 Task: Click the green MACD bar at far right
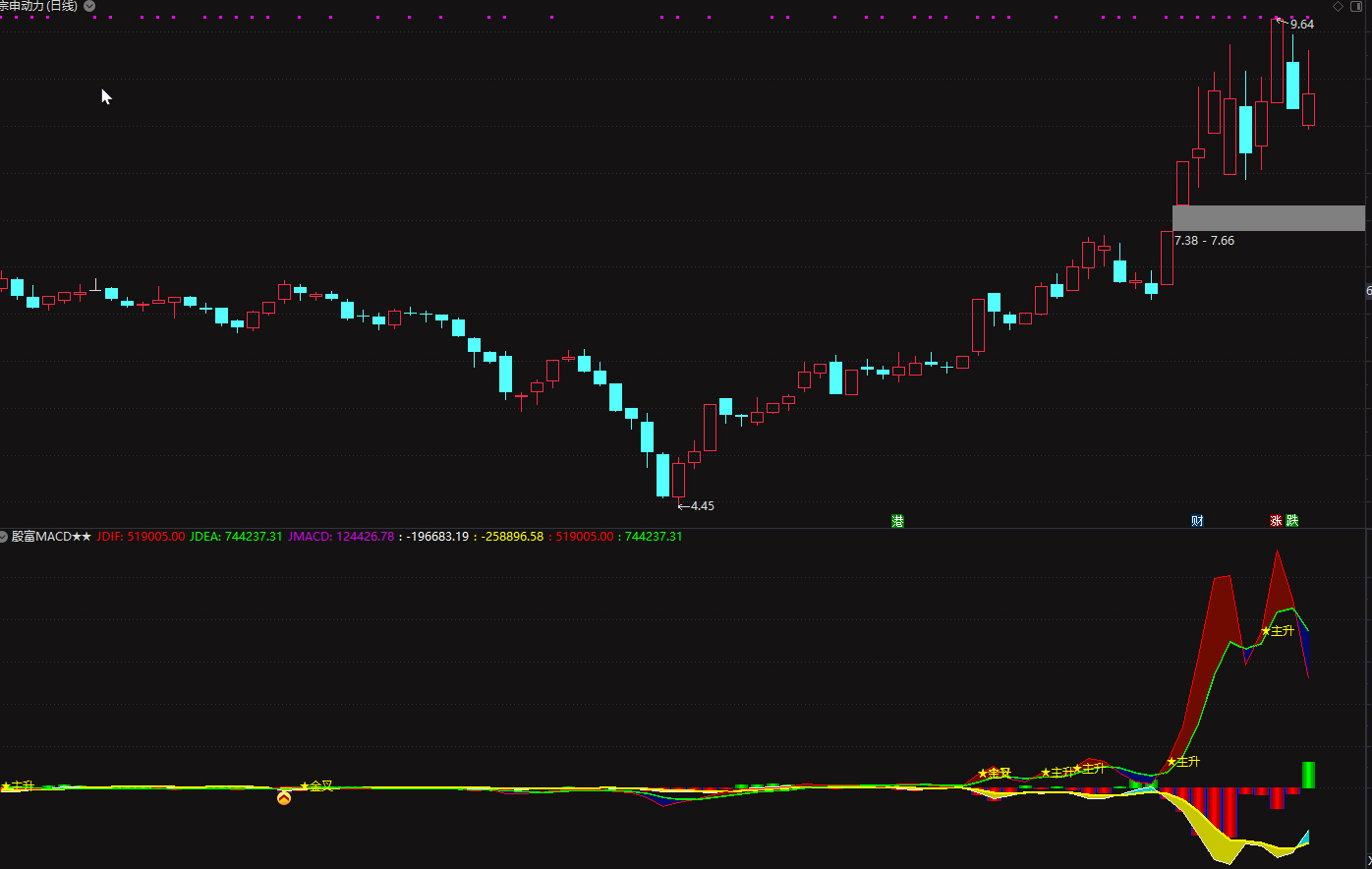click(x=1308, y=775)
